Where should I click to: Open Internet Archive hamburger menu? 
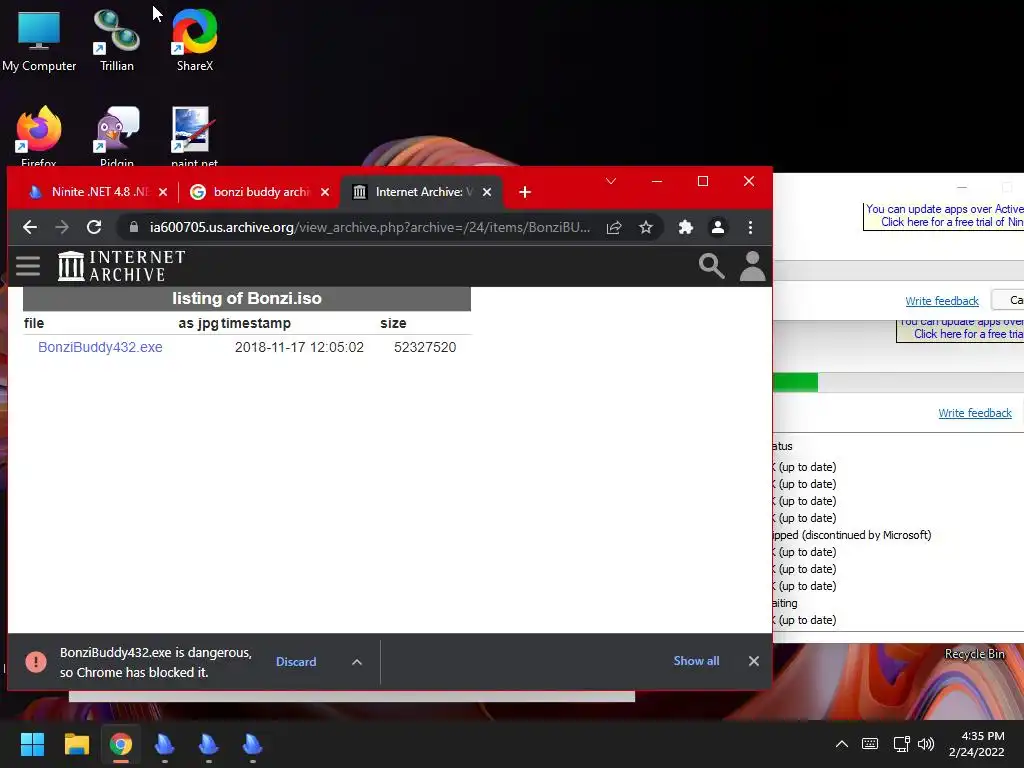(28, 266)
